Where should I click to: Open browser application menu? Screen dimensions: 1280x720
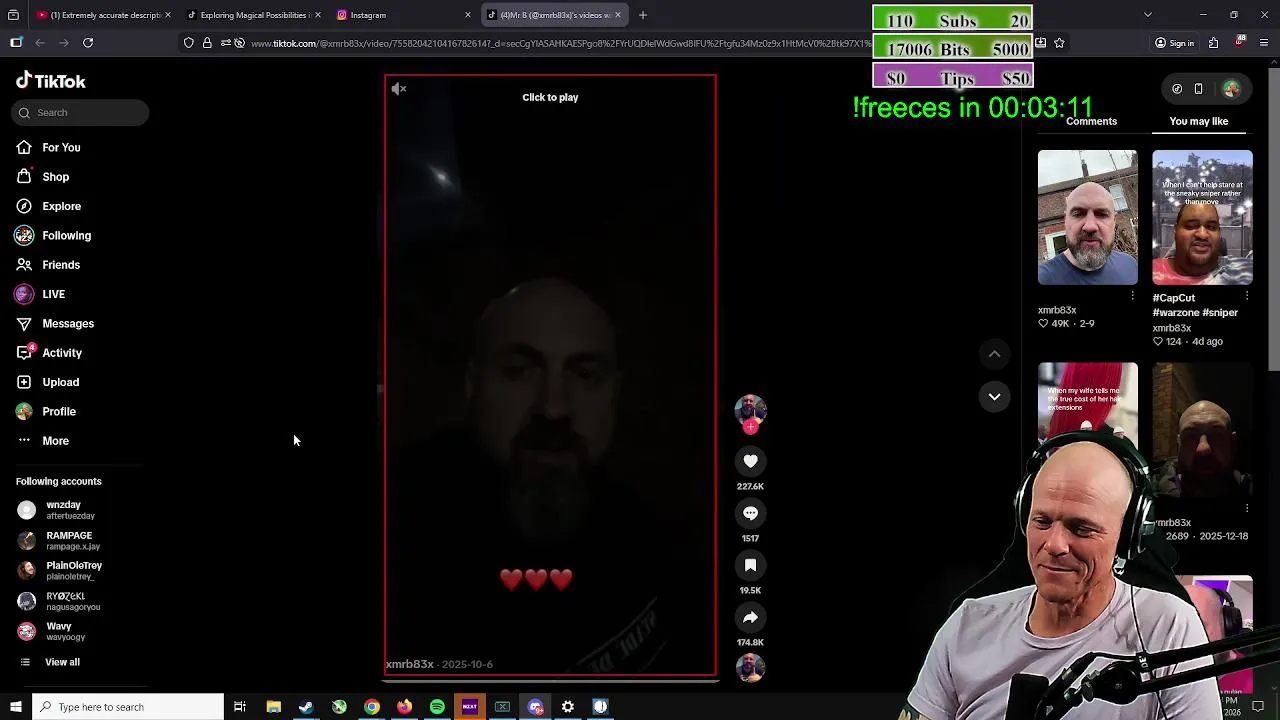click(x=1265, y=43)
